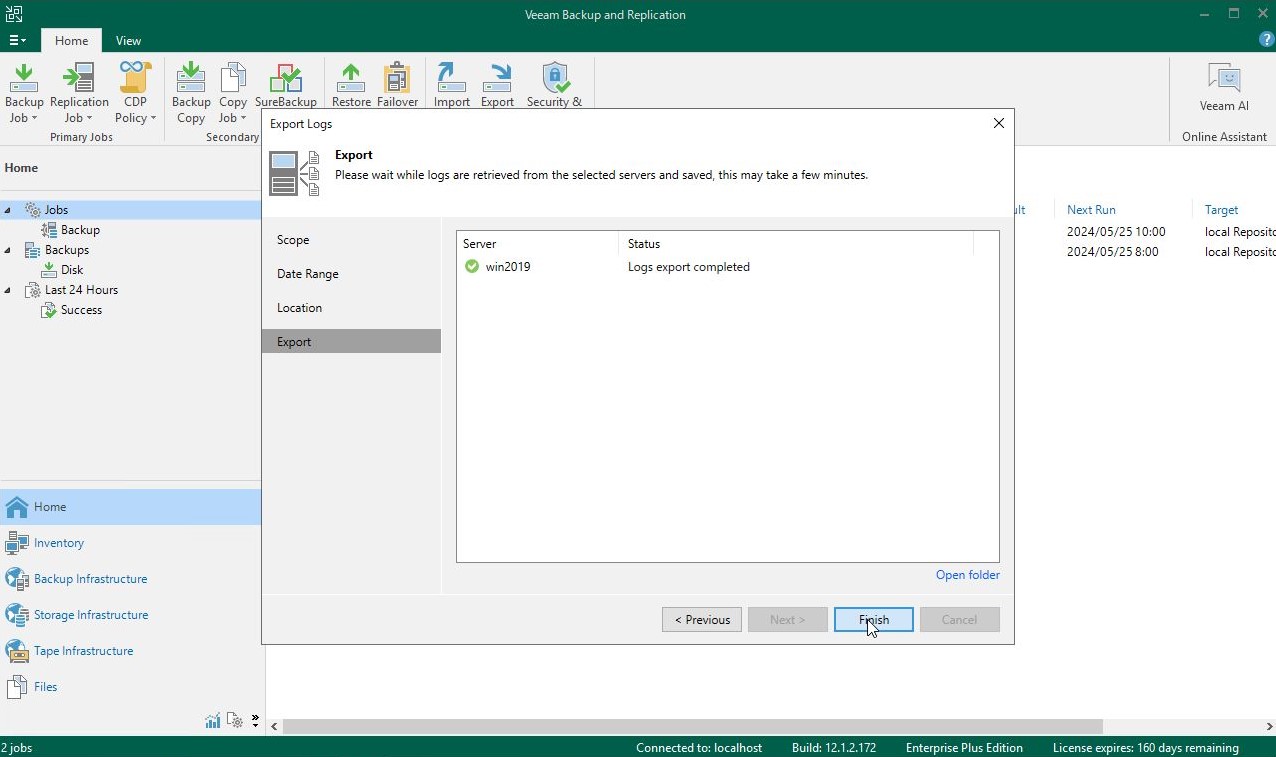The width and height of the screenshot is (1276, 757).
Task: Select Disk under Backups
Action: pyautogui.click(x=72, y=270)
